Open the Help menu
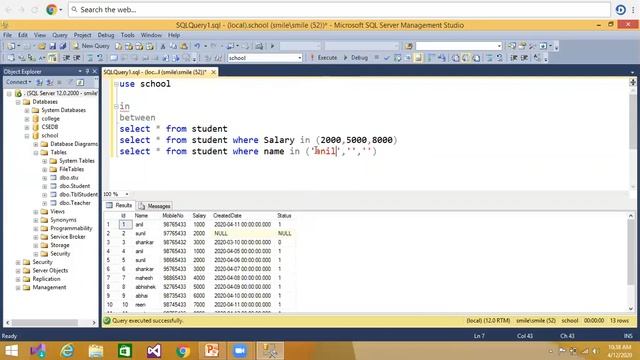This screenshot has height=360, width=640. (174, 35)
